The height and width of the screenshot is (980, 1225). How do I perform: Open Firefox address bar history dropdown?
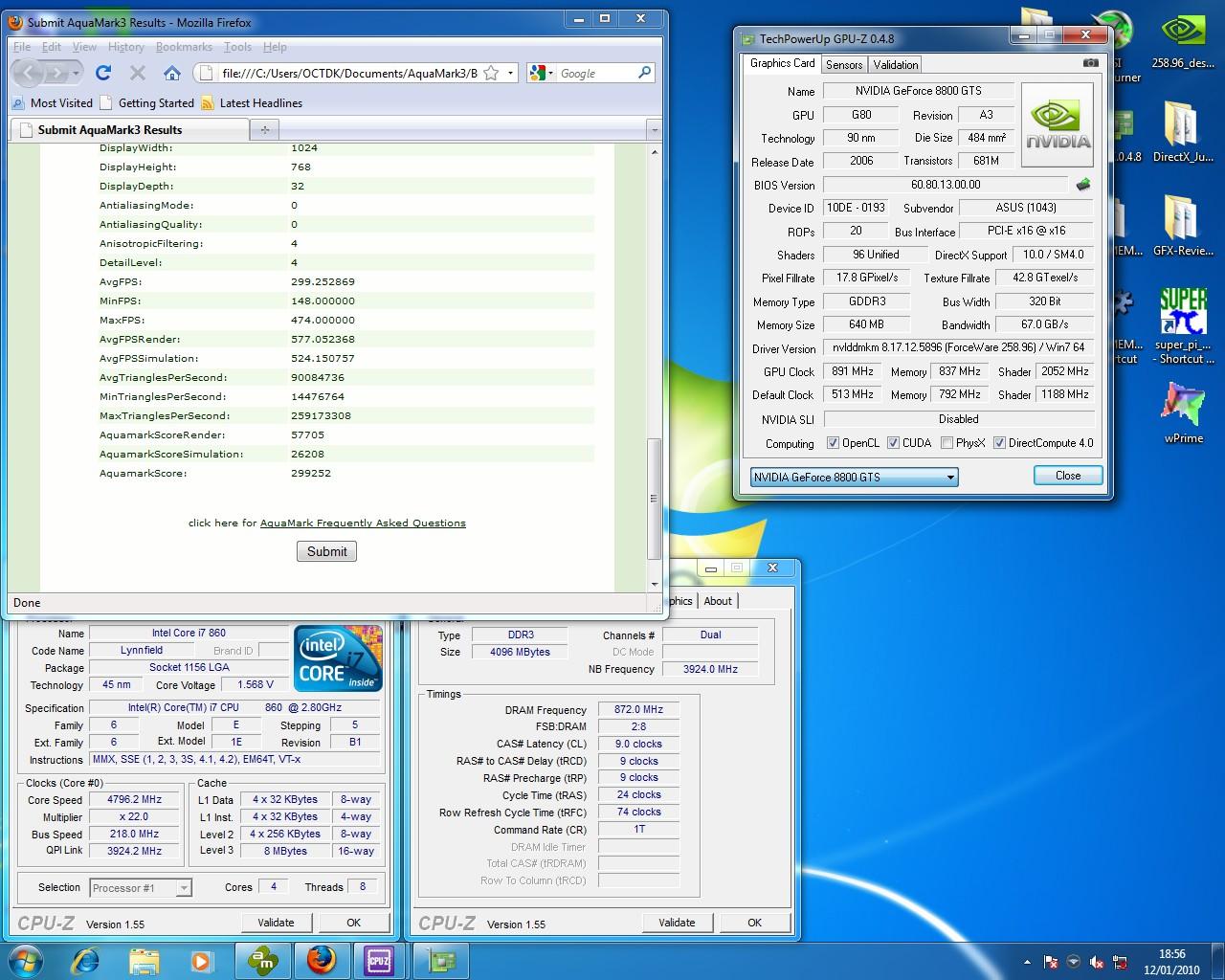click(510, 73)
